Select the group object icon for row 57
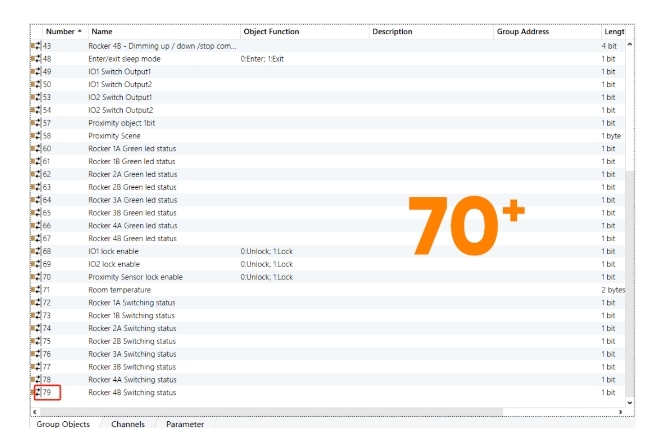Screen dimensions: 654x433 [35, 122]
